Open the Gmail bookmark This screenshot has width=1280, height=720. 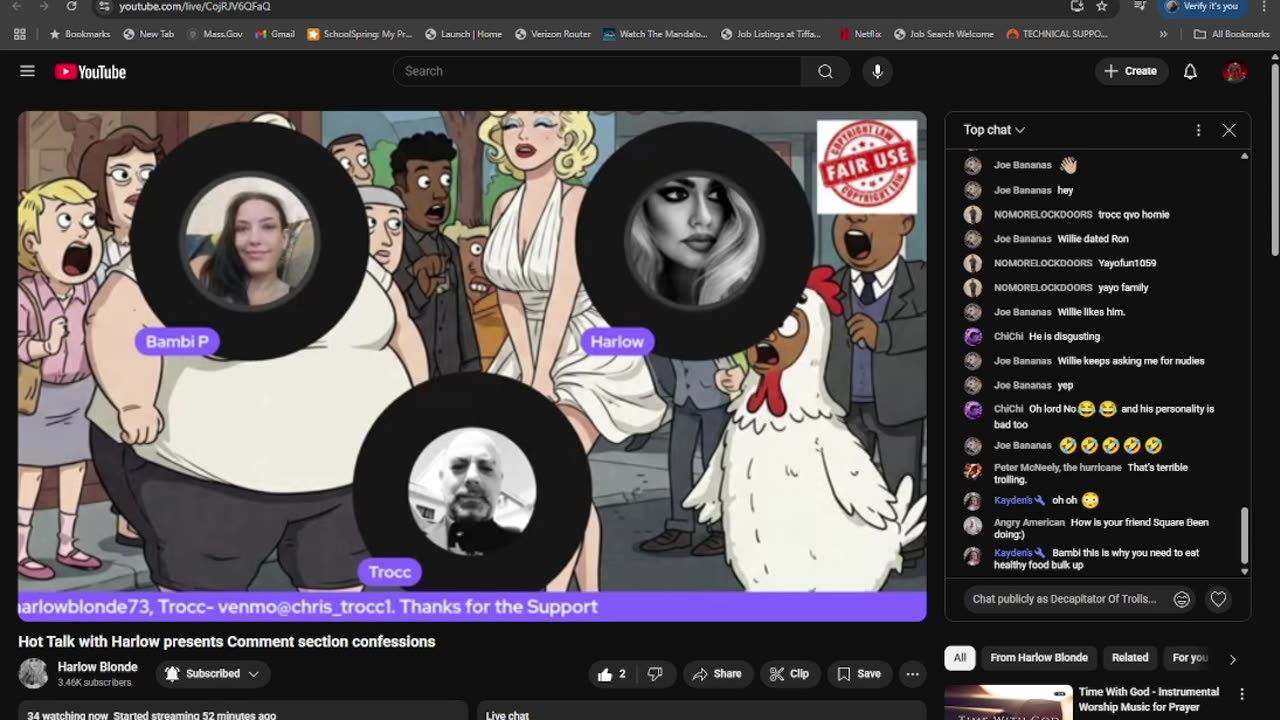tap(275, 34)
